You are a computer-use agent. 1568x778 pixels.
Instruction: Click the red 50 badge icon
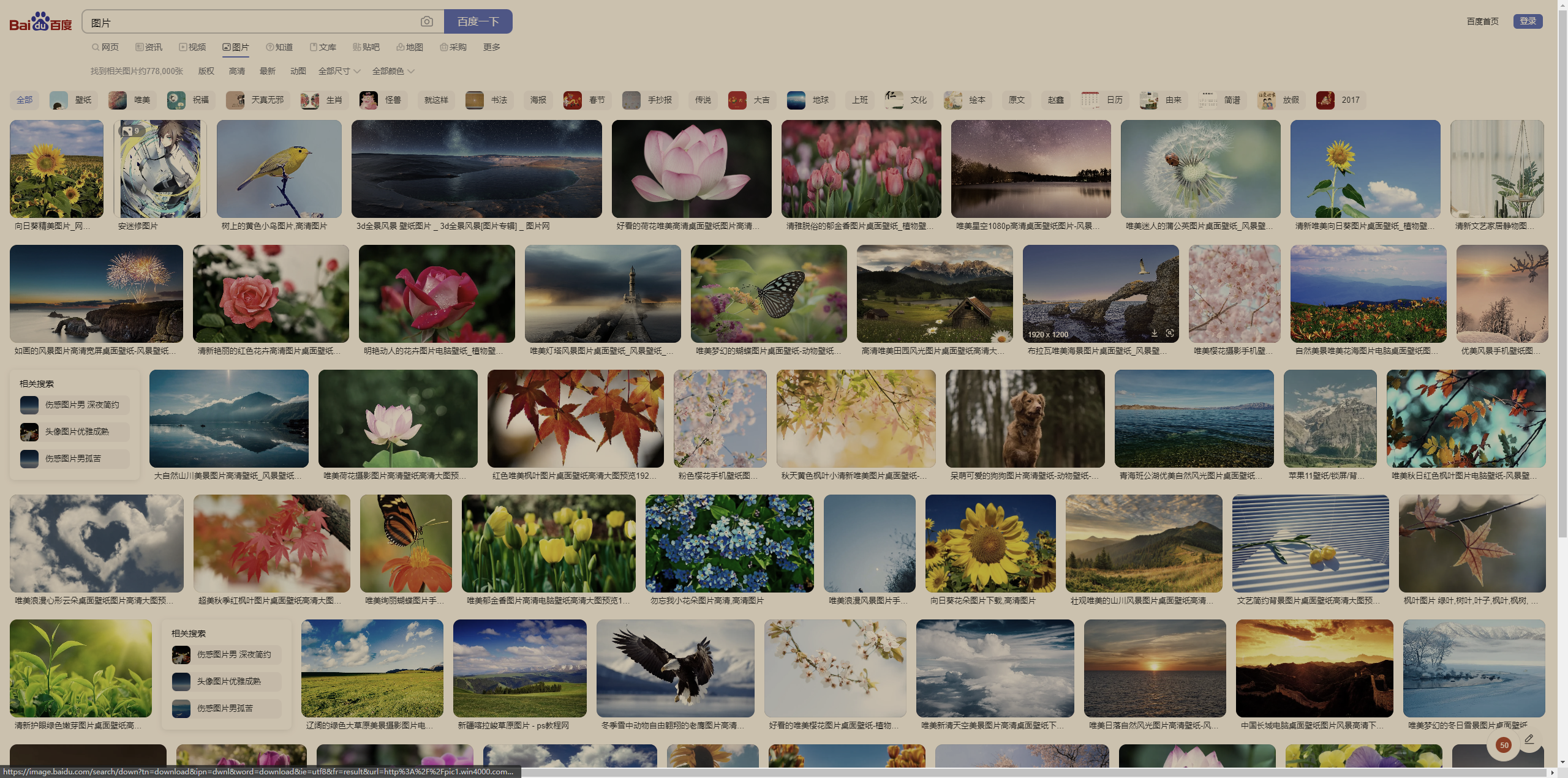pos(1504,745)
